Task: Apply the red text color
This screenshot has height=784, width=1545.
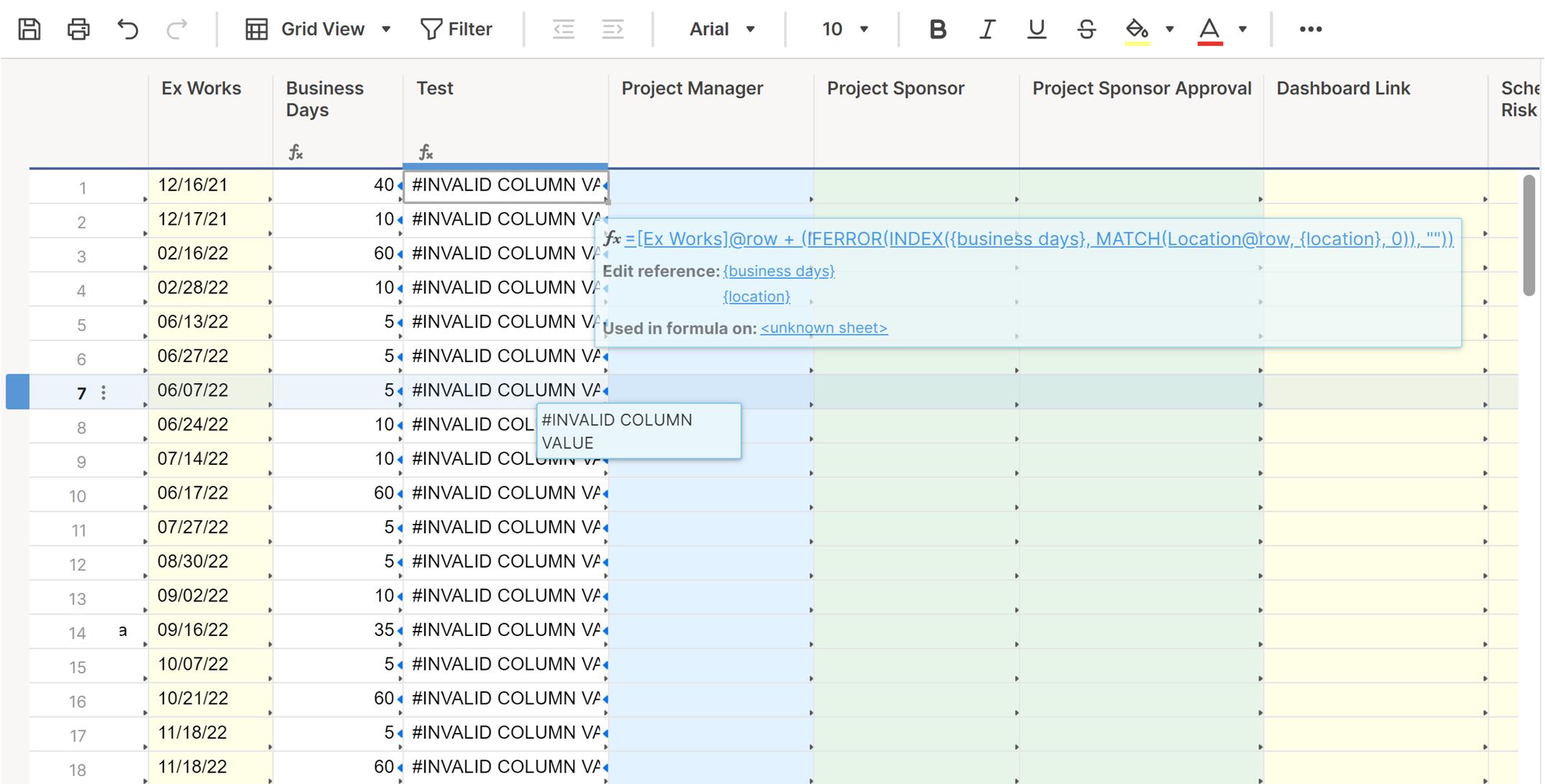Action: click(1210, 30)
